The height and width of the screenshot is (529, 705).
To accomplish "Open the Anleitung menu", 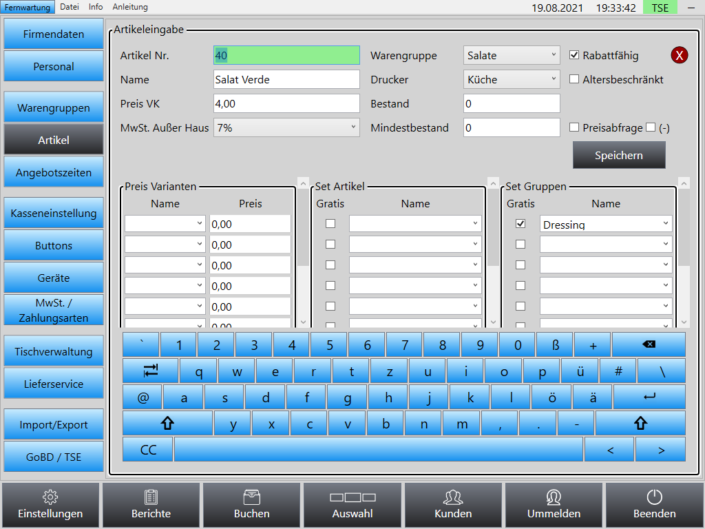I will click(x=130, y=7).
